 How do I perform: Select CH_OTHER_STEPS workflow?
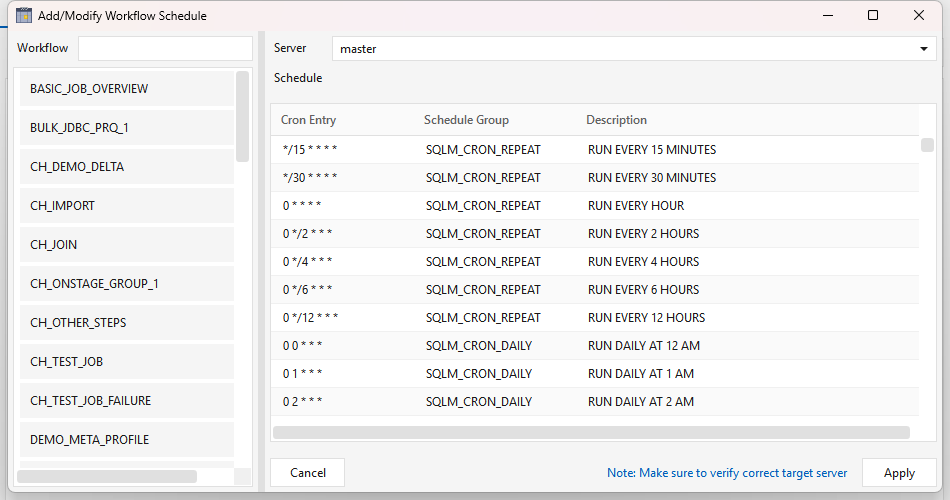click(127, 322)
